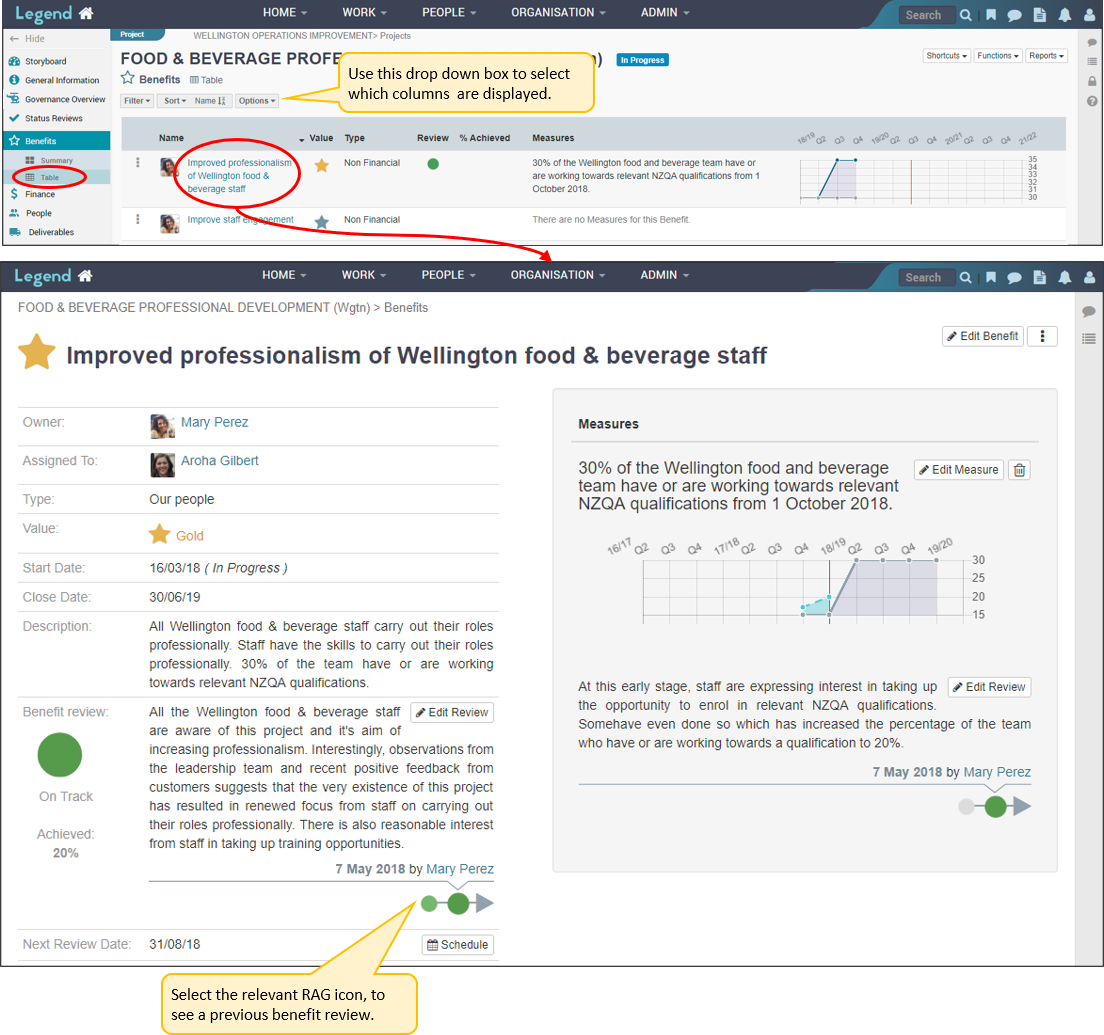Open the chat bubble icon in the lower header
Viewport: 1104px width, 1035px height.
coord(1015,278)
